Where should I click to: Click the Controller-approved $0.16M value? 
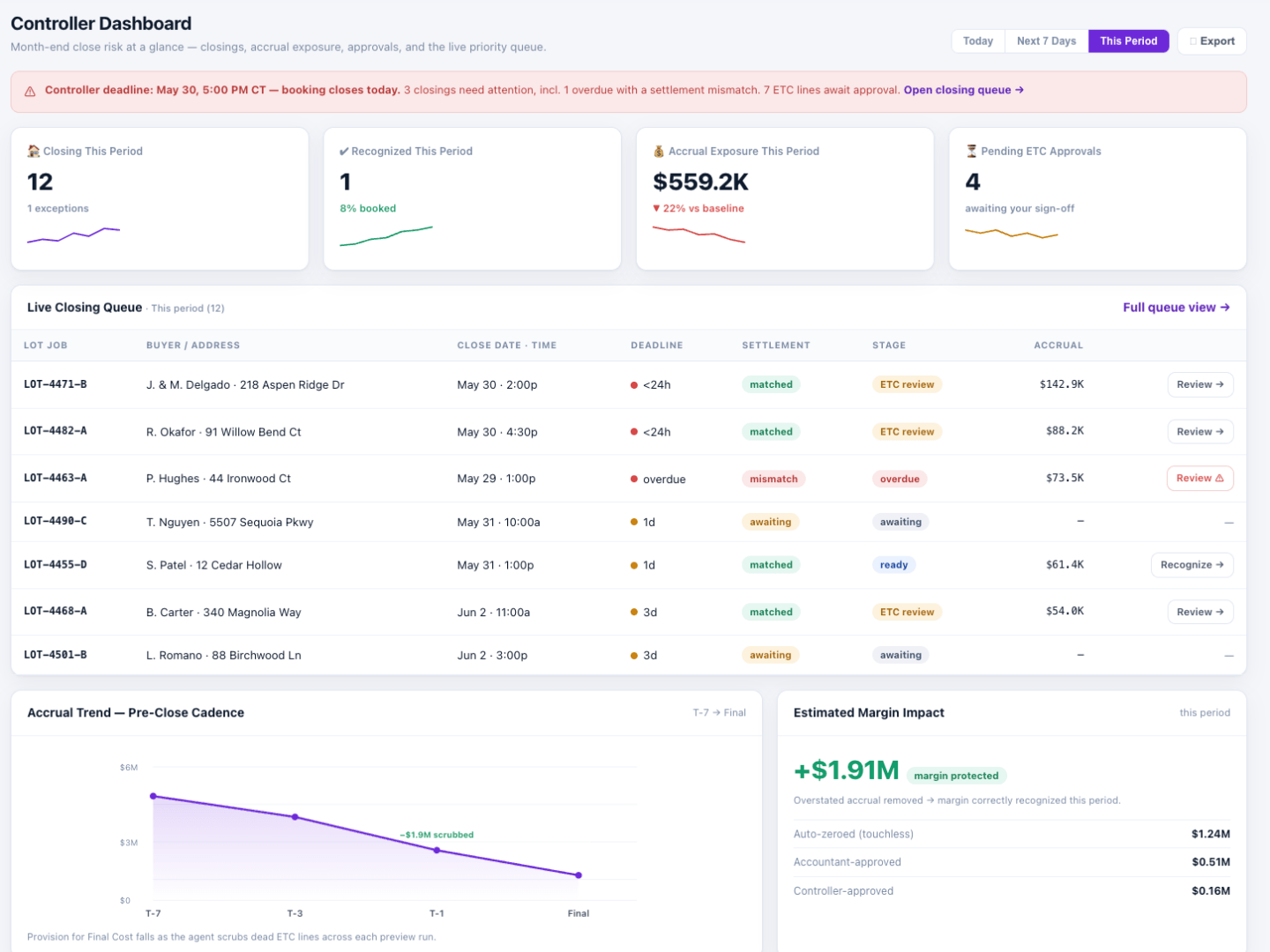(1211, 891)
